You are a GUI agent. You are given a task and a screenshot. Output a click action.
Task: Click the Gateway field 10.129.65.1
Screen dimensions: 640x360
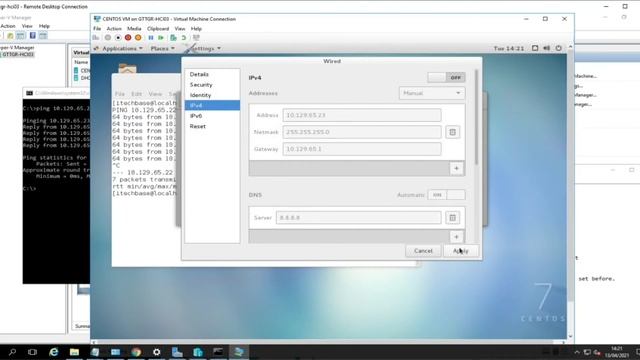[362, 149]
